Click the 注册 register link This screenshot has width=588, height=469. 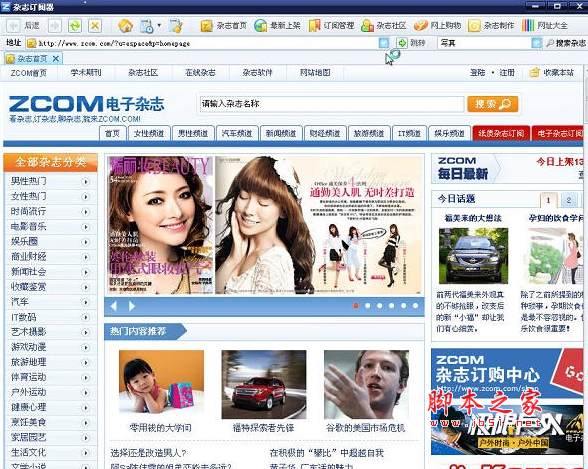[507, 73]
